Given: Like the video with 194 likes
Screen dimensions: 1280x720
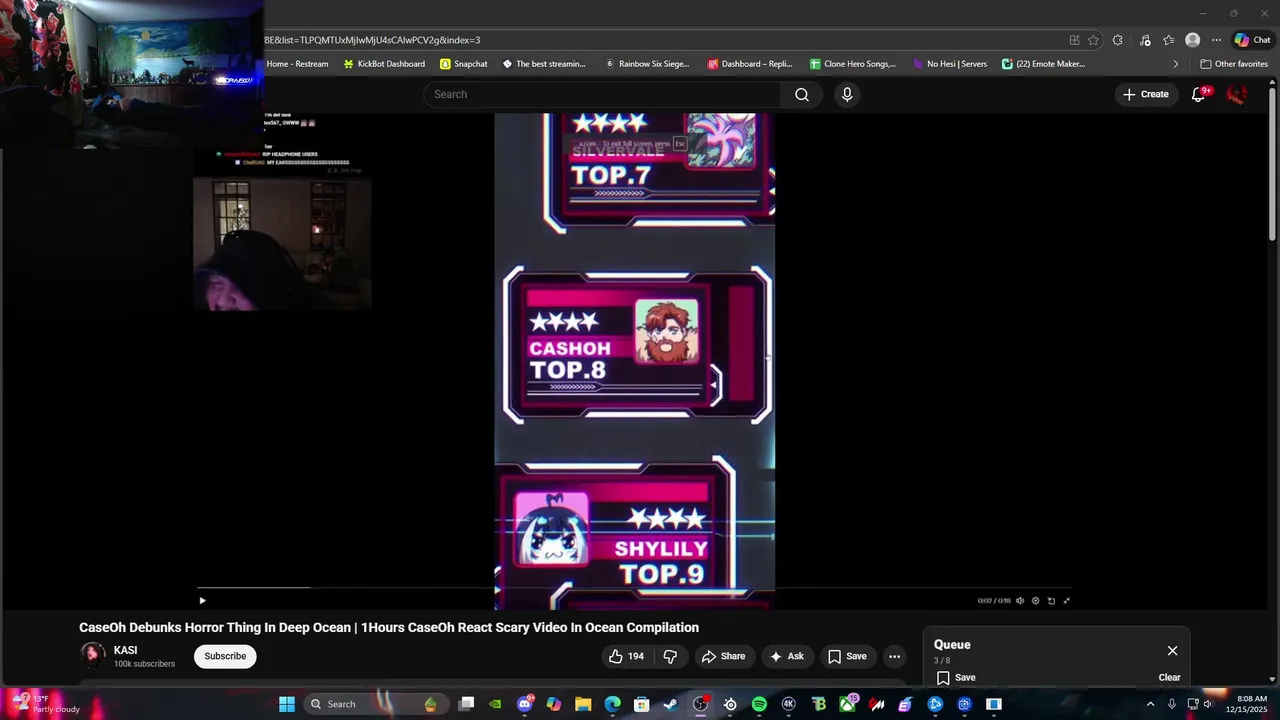Looking at the screenshot, I should (626, 656).
